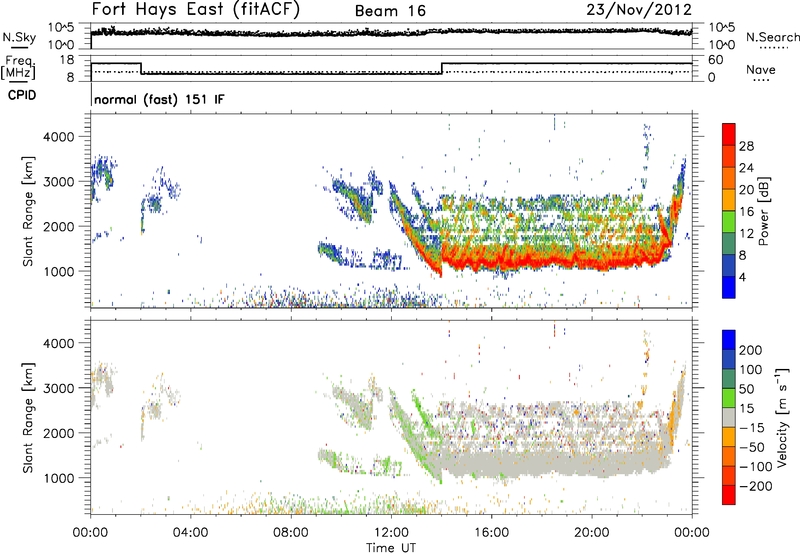
Task: Click the '08:00' time tick label
Action: (291, 533)
